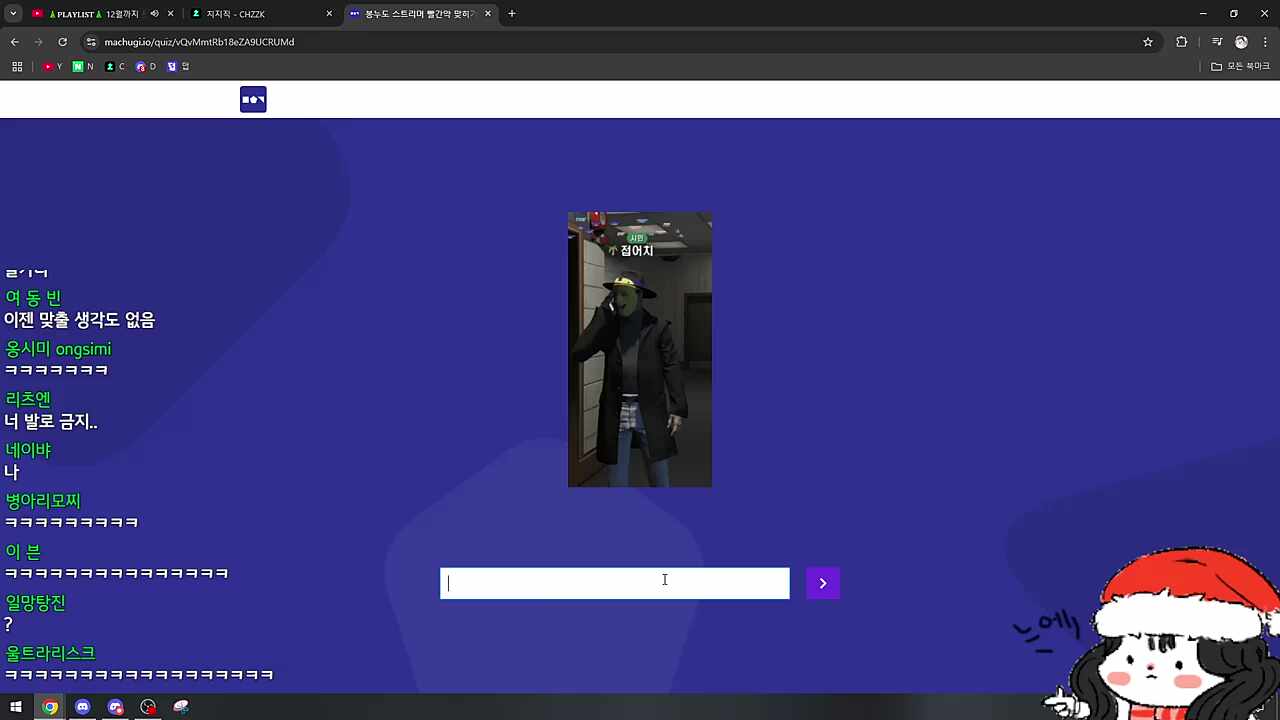Click the username 이 븐 in chat

point(23,552)
